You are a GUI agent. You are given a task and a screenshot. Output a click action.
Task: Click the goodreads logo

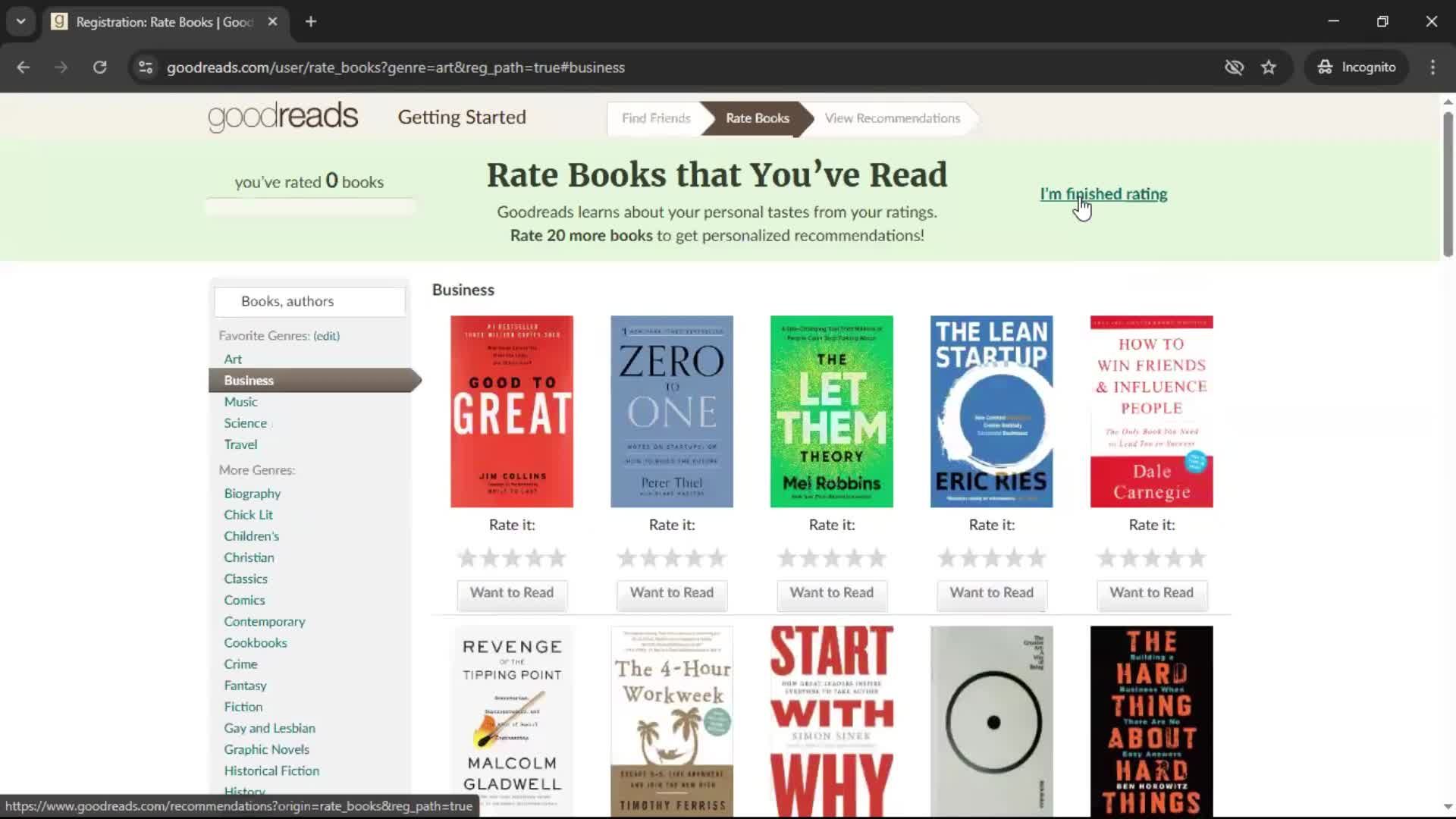click(283, 117)
